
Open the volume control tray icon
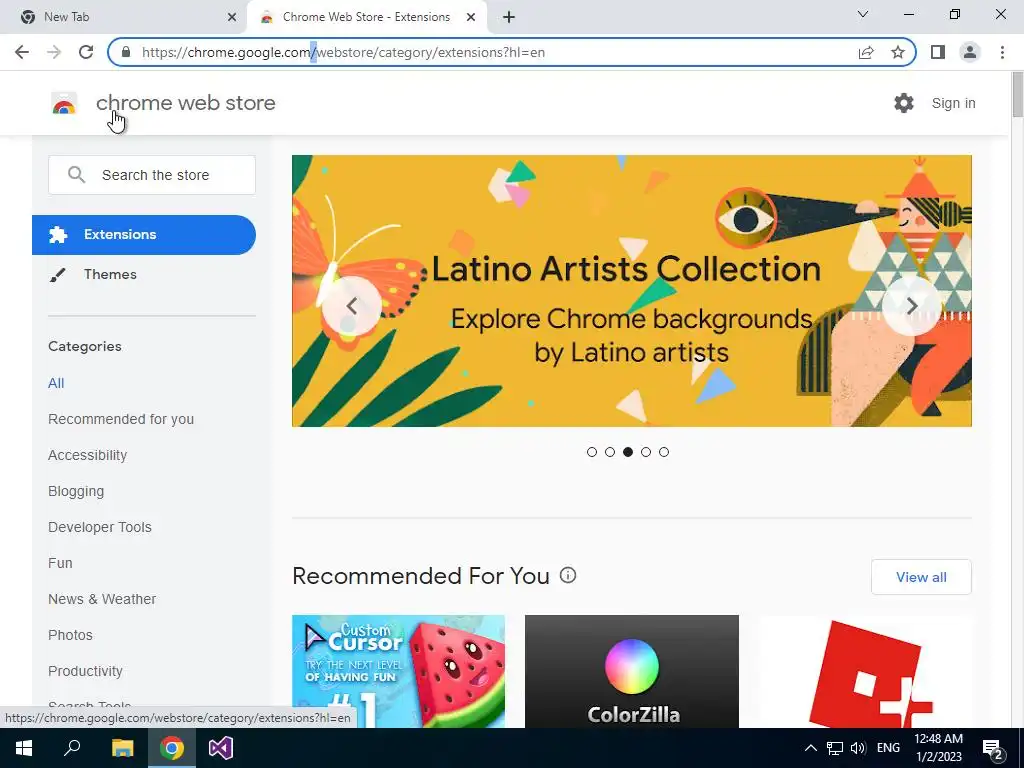pyautogui.click(x=858, y=748)
